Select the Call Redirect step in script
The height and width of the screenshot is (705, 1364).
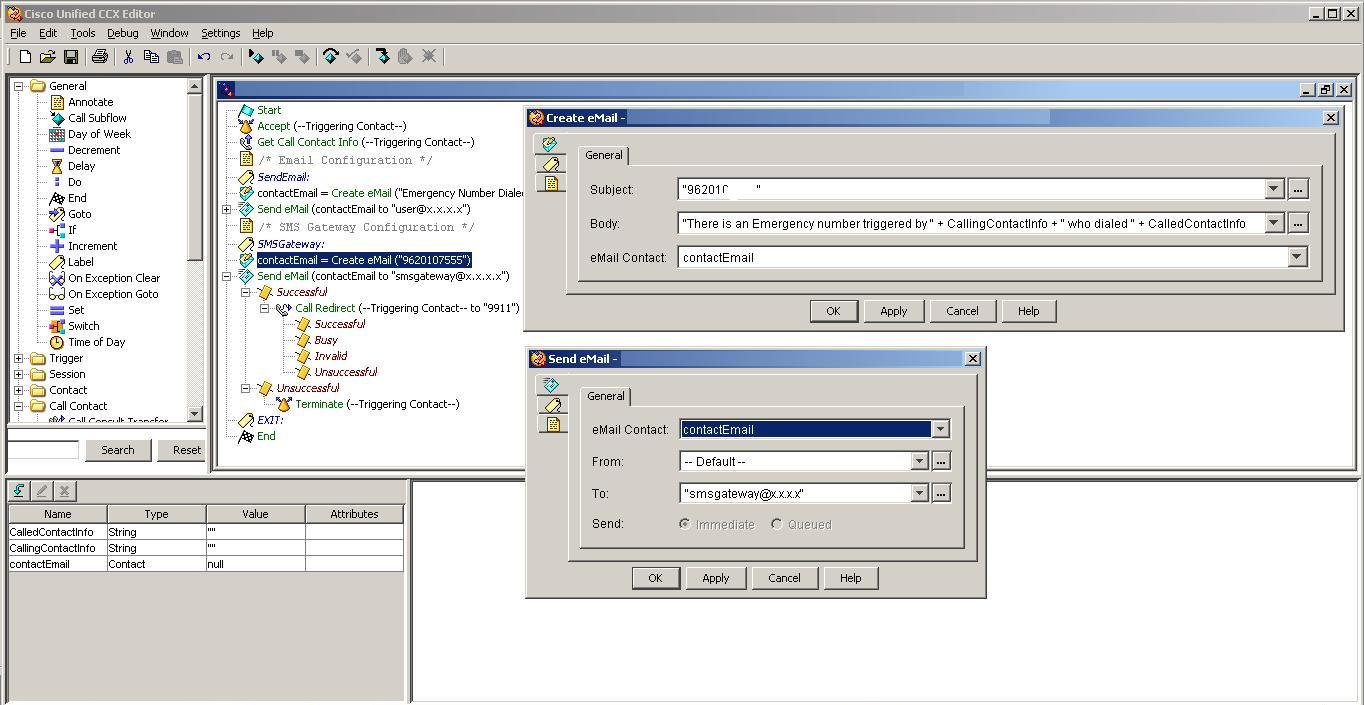(x=396, y=308)
